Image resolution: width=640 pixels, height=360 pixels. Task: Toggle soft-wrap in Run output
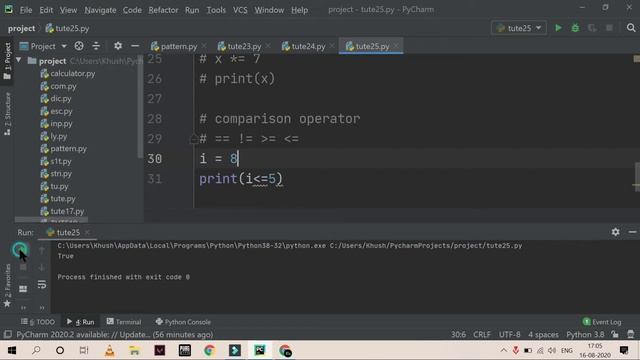(x=42, y=284)
